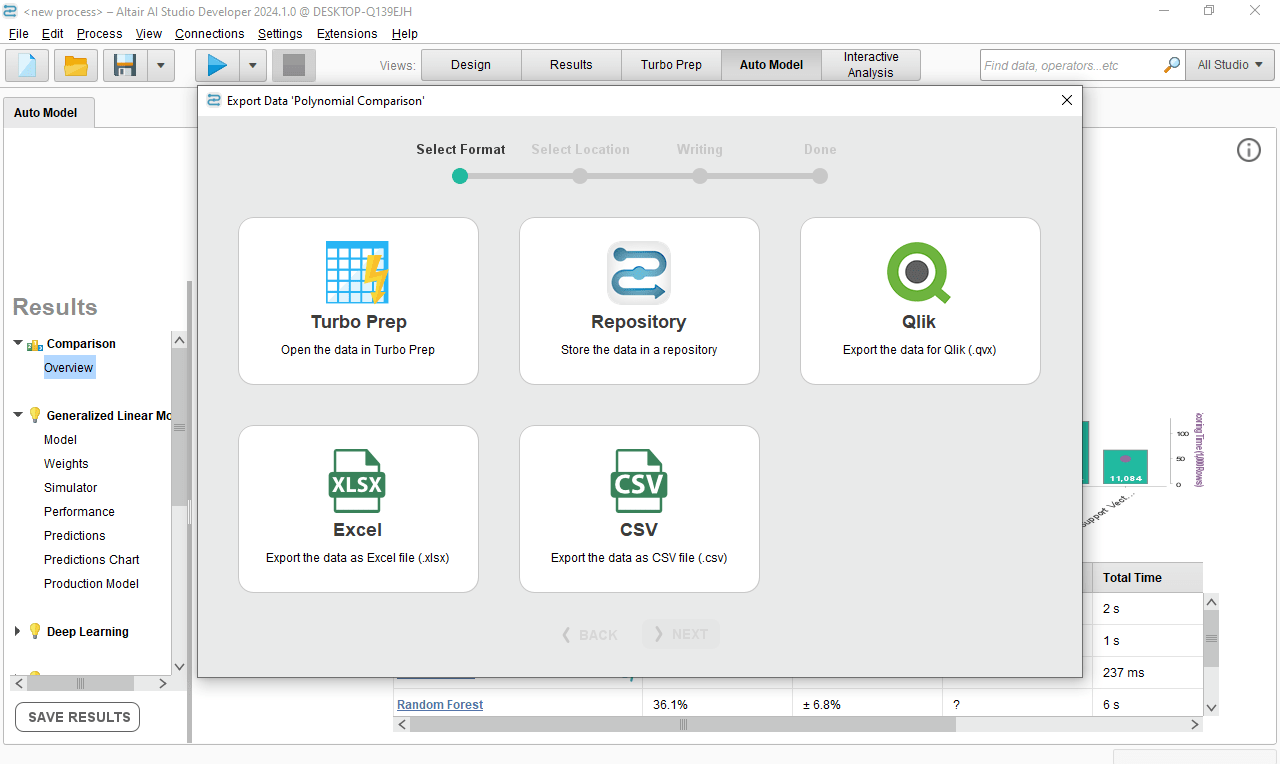Click the info icon at top right
1280x764 pixels.
[1249, 150]
